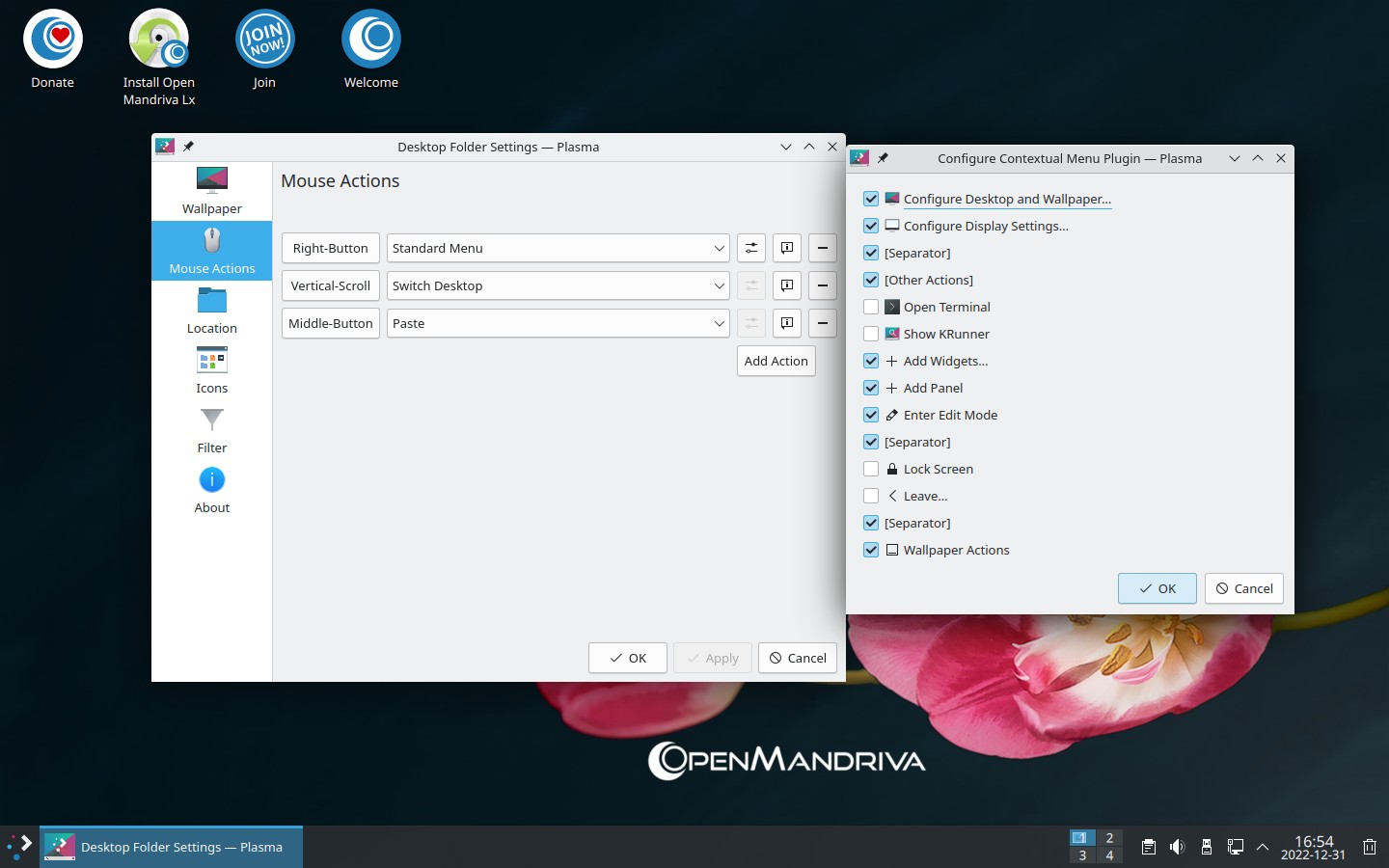Select the Mouse Actions settings page
The width and height of the screenshot is (1389, 868).
coord(212,251)
